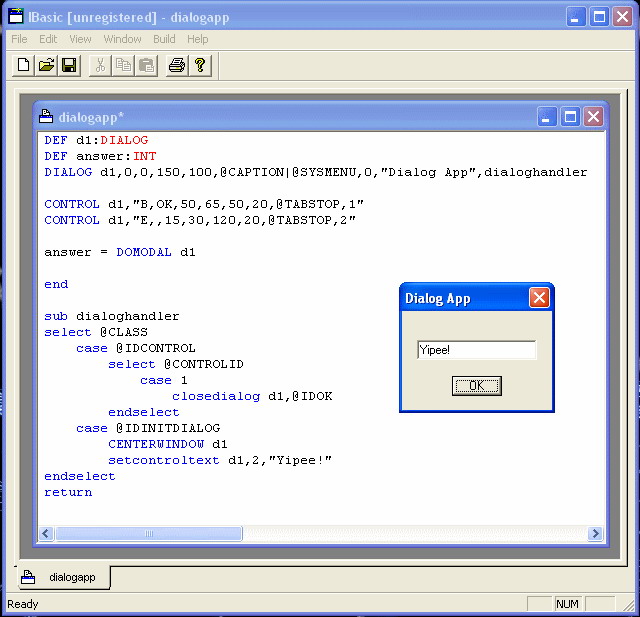Click the CONTROL line containing 'E,,15,30,120,20'
The width and height of the screenshot is (640, 617).
[x=200, y=220]
